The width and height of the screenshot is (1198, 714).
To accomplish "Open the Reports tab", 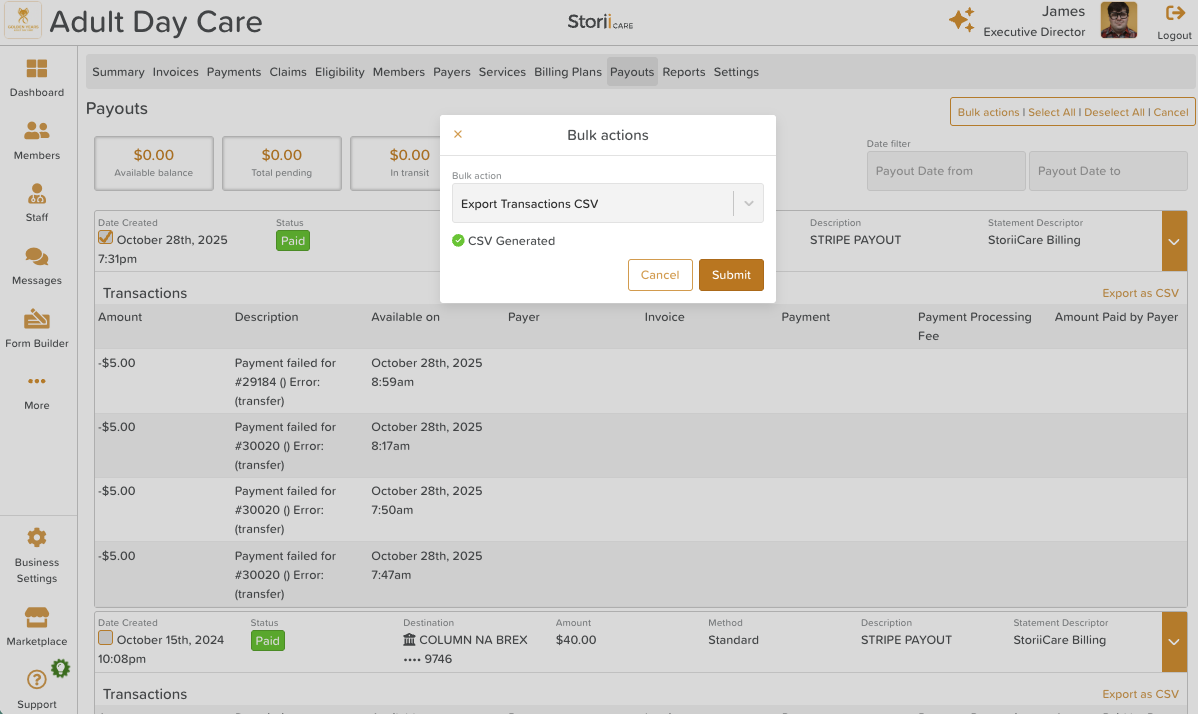I will tap(683, 72).
